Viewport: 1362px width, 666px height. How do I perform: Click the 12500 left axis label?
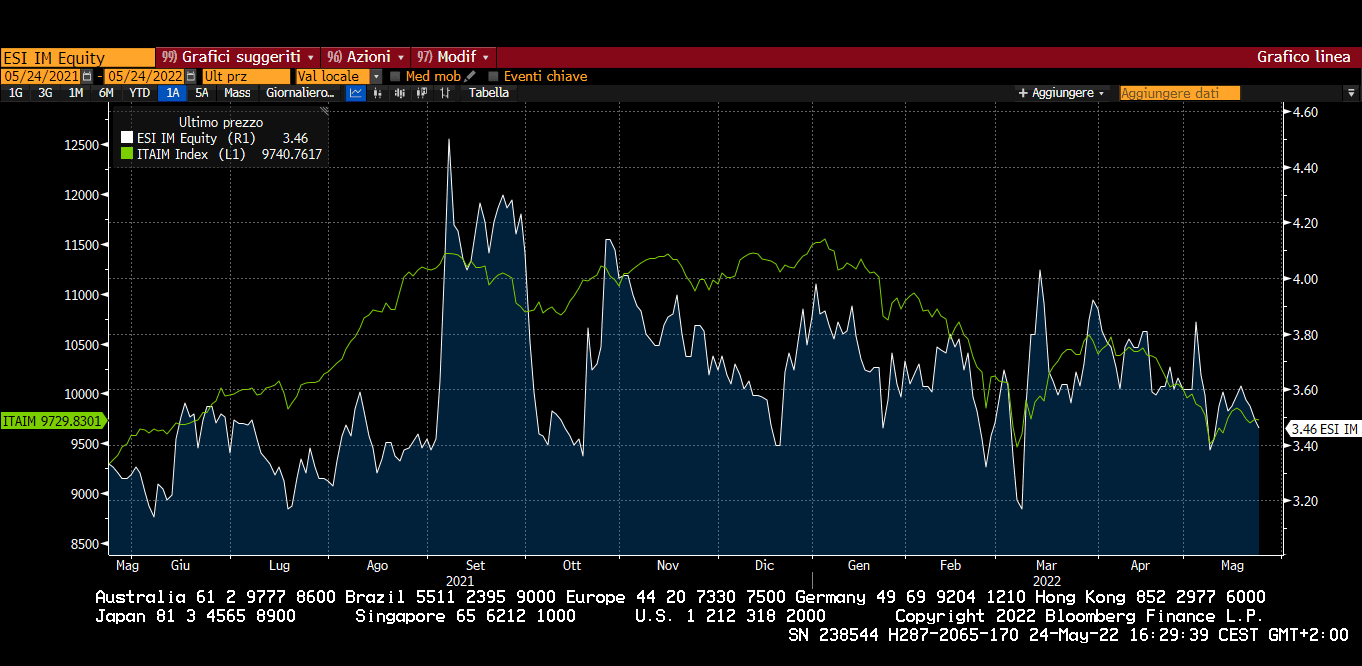(82, 145)
